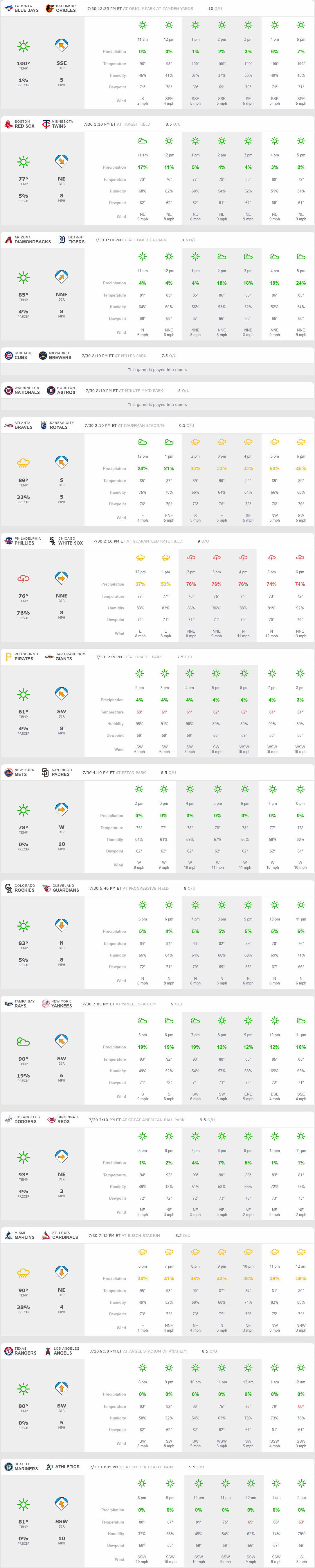Image resolution: width=315 pixels, height=1568 pixels.
Task: Click the Toronto Blue Jays team logo
Action: pyautogui.click(x=8, y=8)
